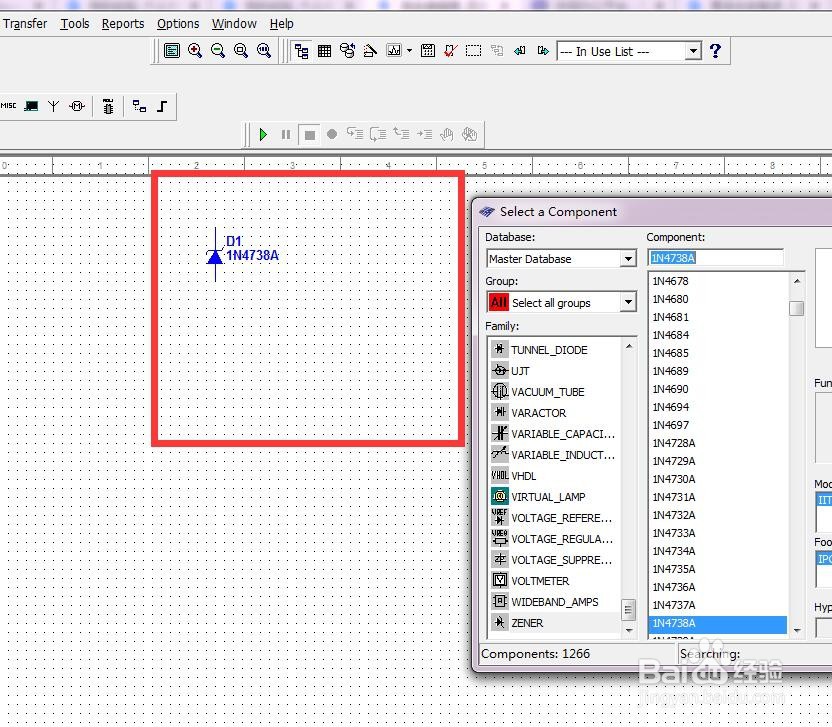Select the Place Bus icon

click(162, 106)
